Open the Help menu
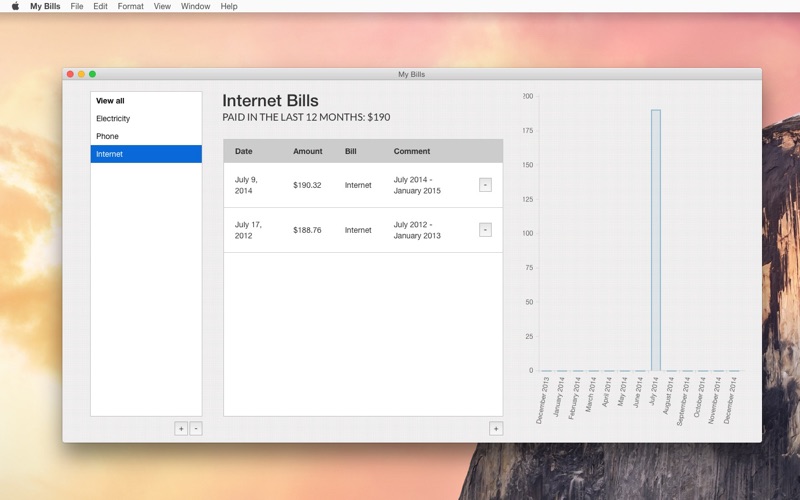 tap(229, 6)
